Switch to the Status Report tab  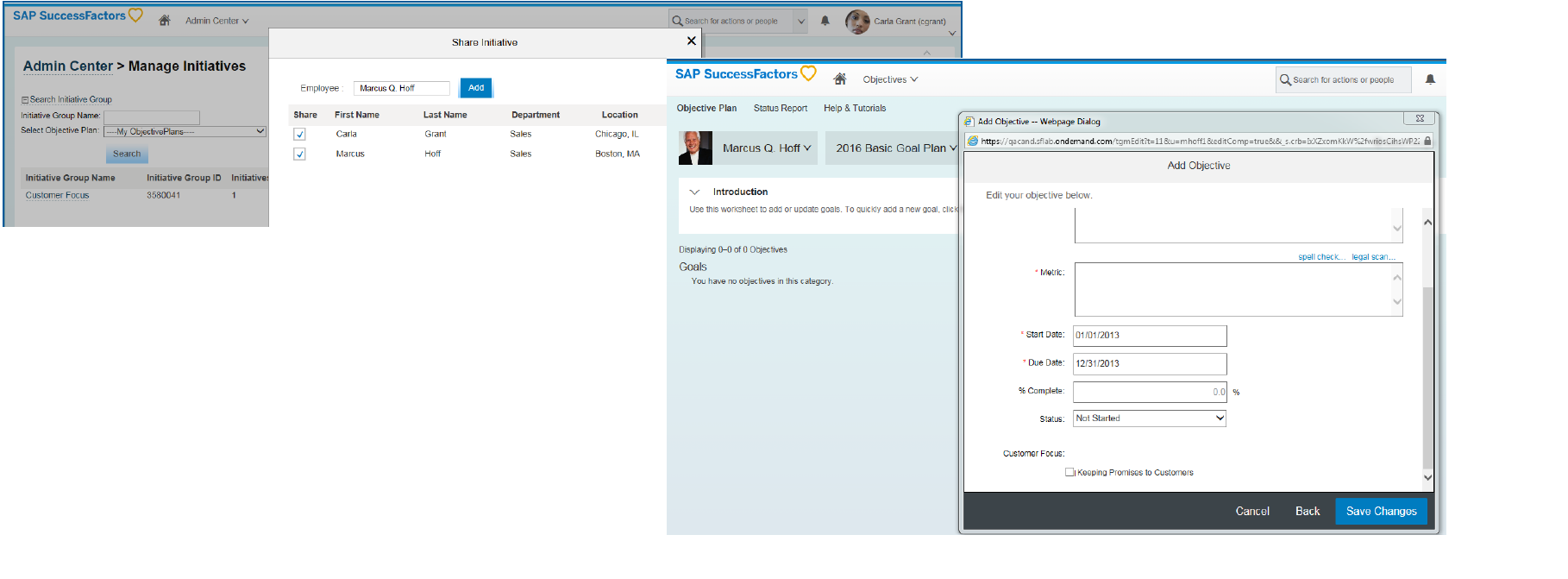pyautogui.click(x=781, y=108)
